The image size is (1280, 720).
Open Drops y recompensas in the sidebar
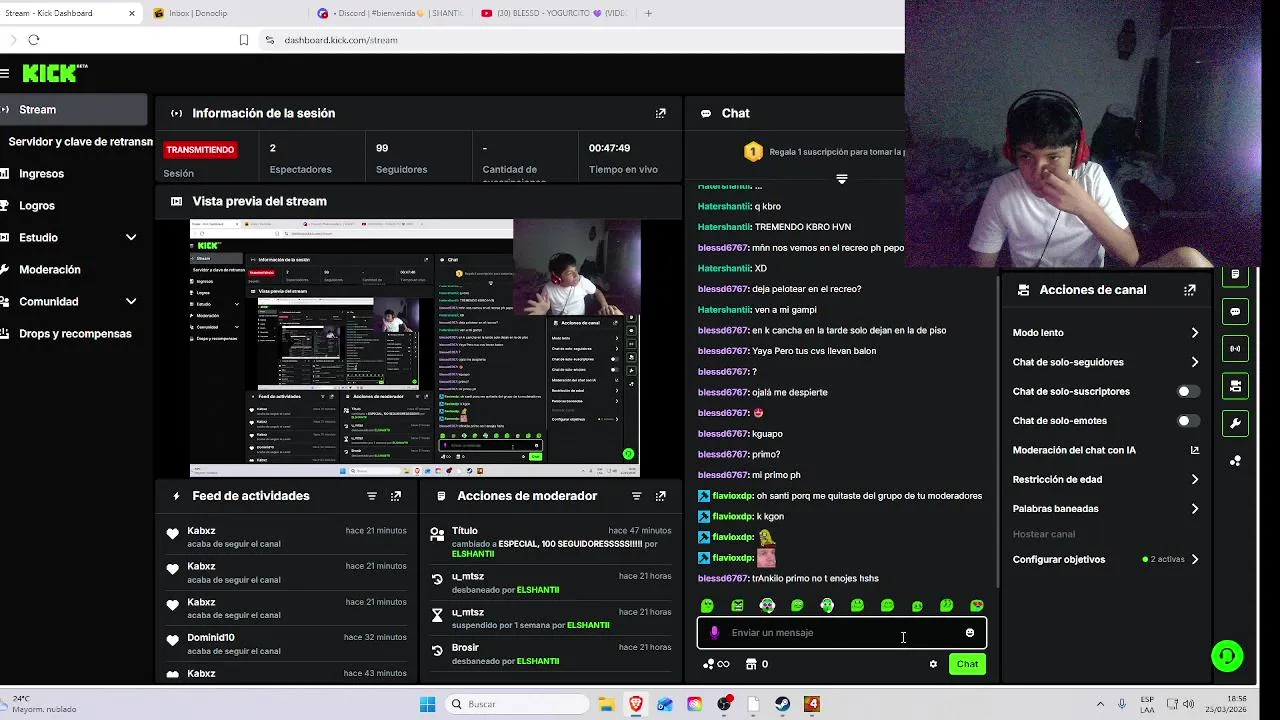73,334
